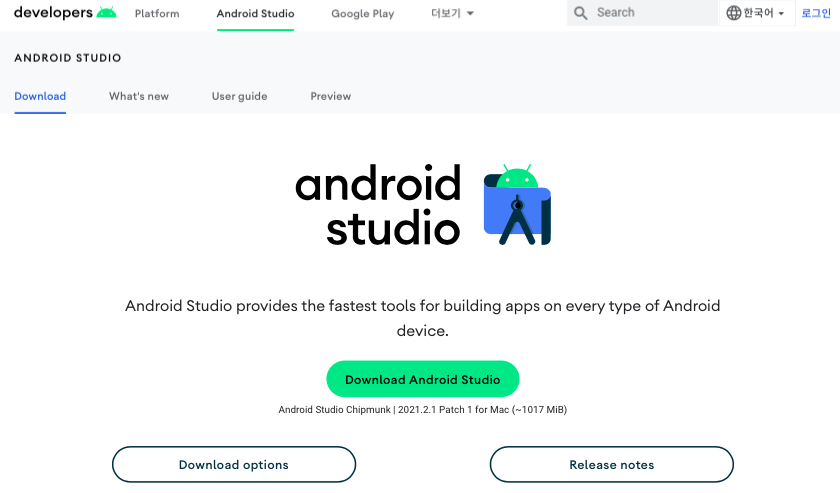Select Android Studio in top navigation
The image size is (840, 493).
point(256,13)
